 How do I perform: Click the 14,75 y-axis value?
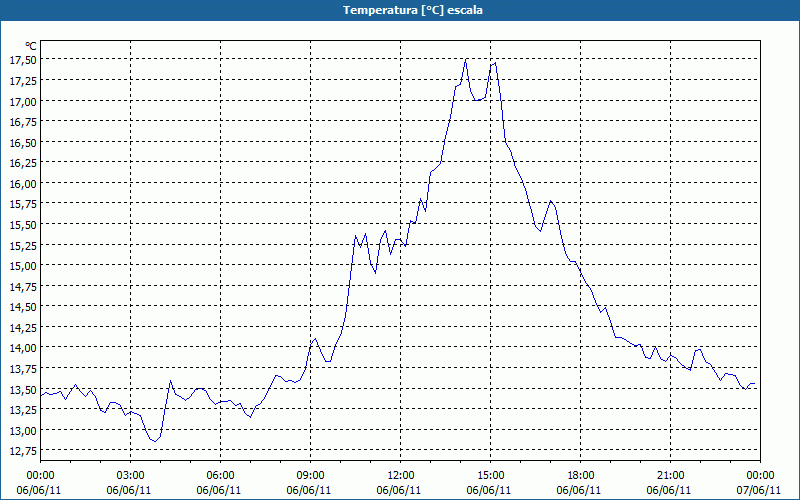(23, 287)
